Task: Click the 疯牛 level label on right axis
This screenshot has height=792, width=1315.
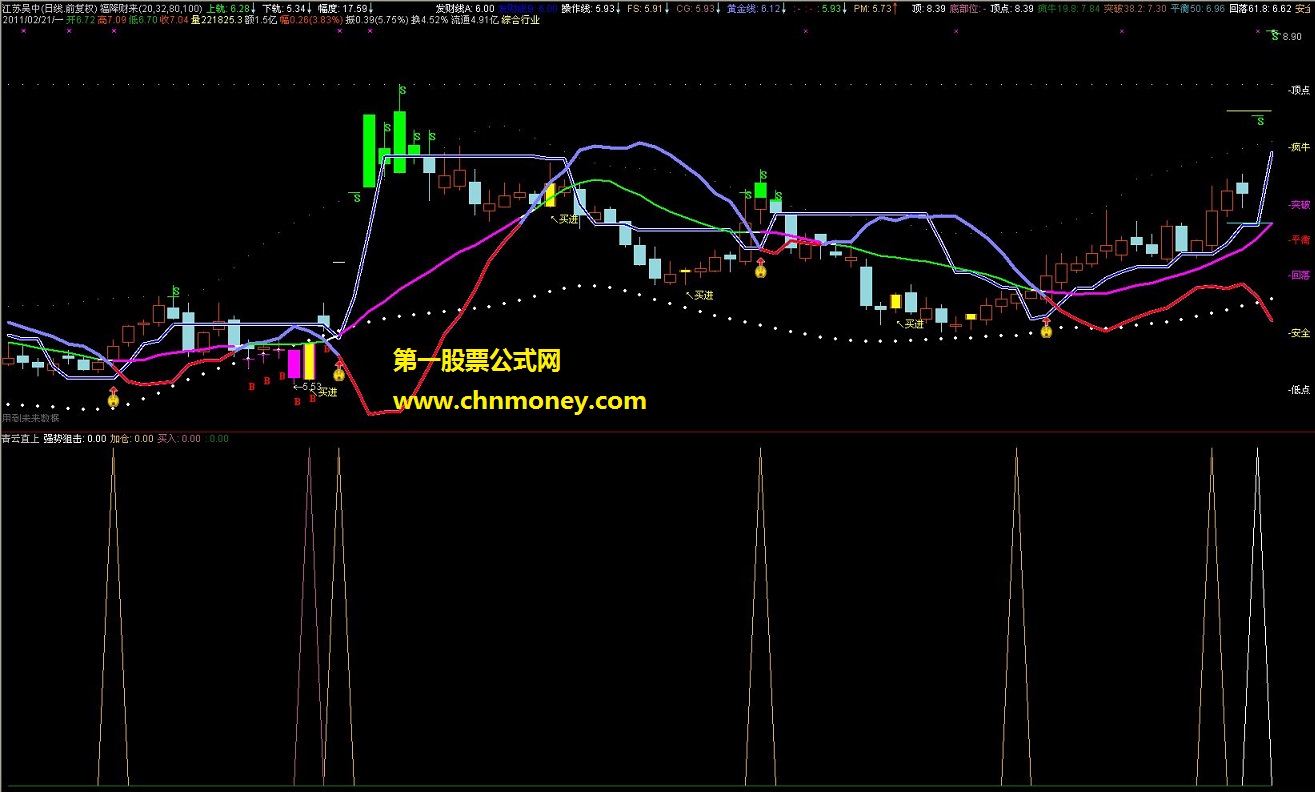Action: pos(1300,147)
